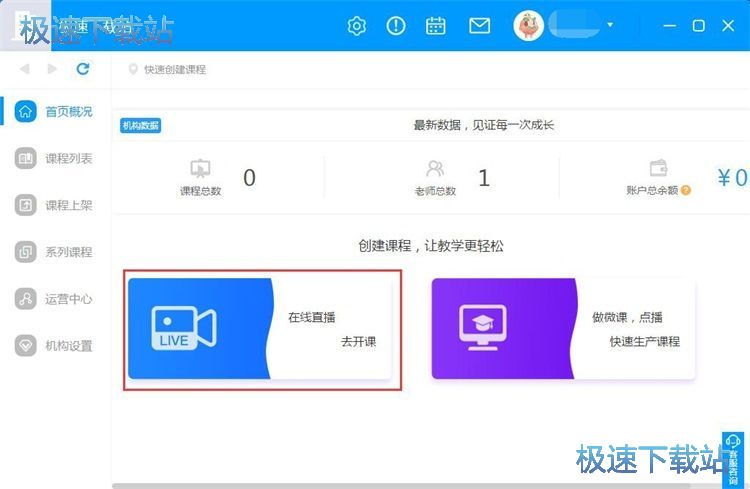Viewport: 750px width, 489px height.
Task: Open 课程列表 in the sidebar
Action: (54, 158)
